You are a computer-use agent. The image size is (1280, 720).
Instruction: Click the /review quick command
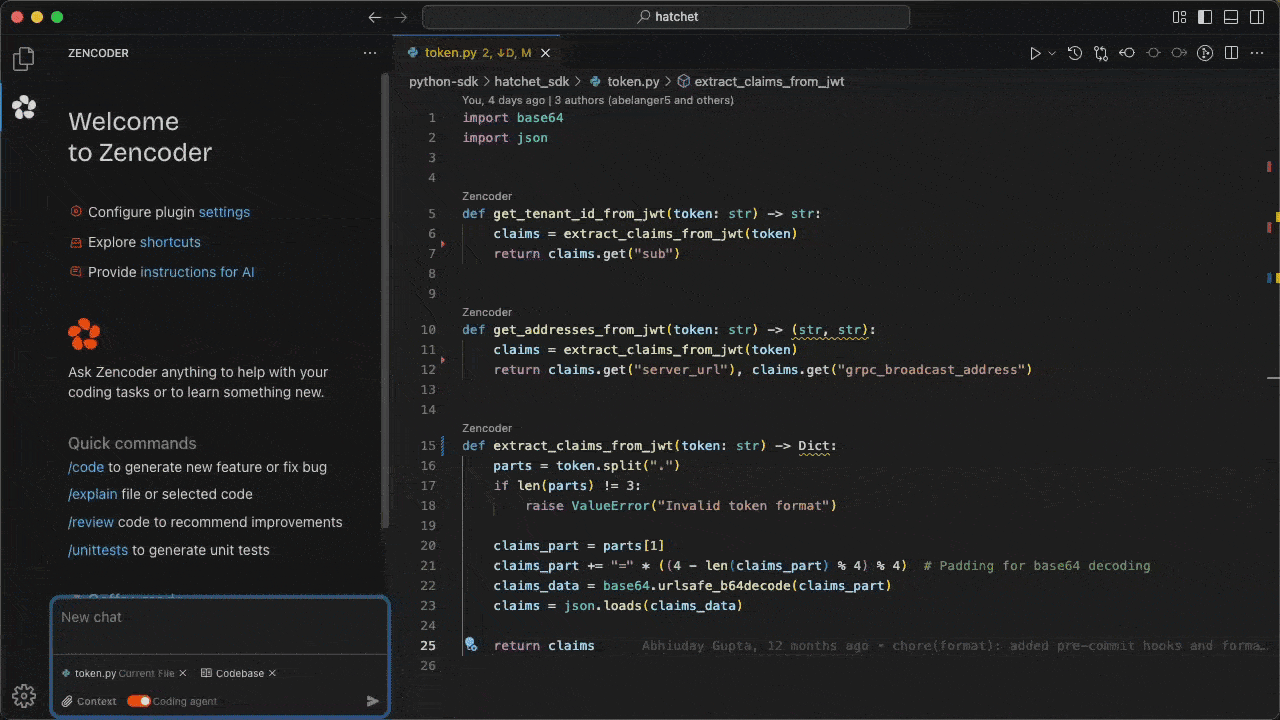[91, 522]
